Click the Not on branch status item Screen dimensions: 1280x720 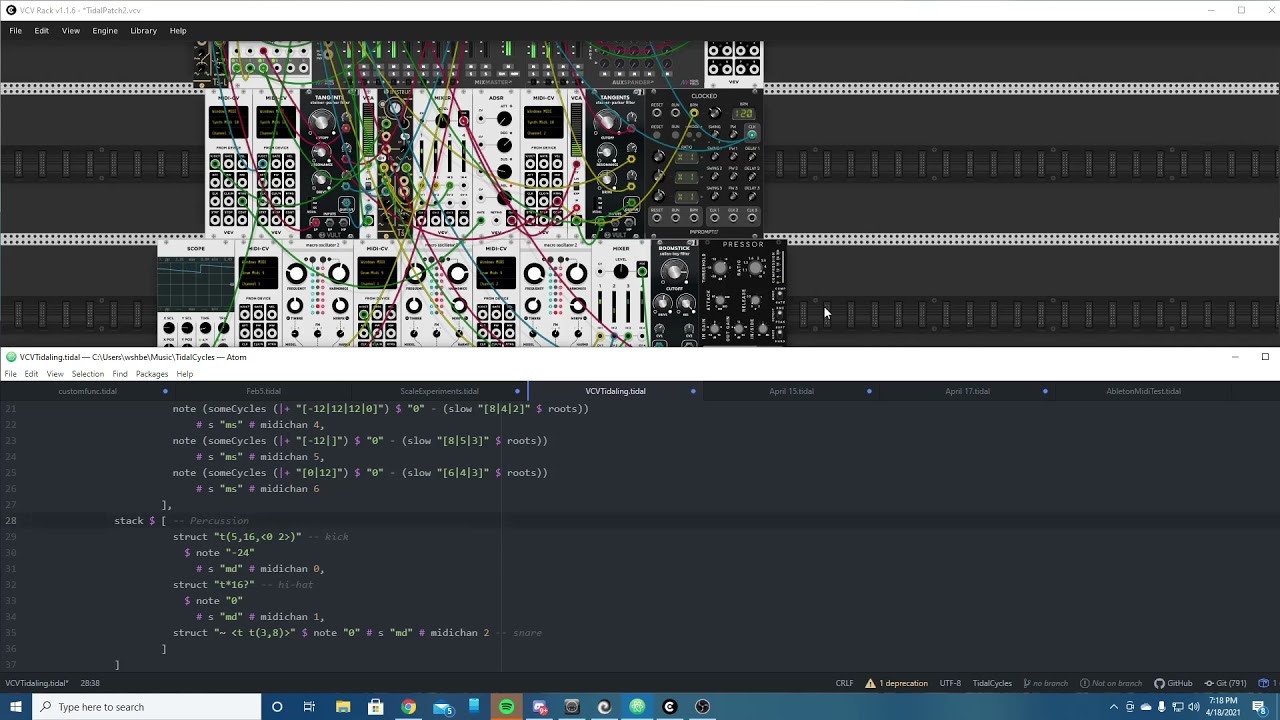click(1111, 683)
